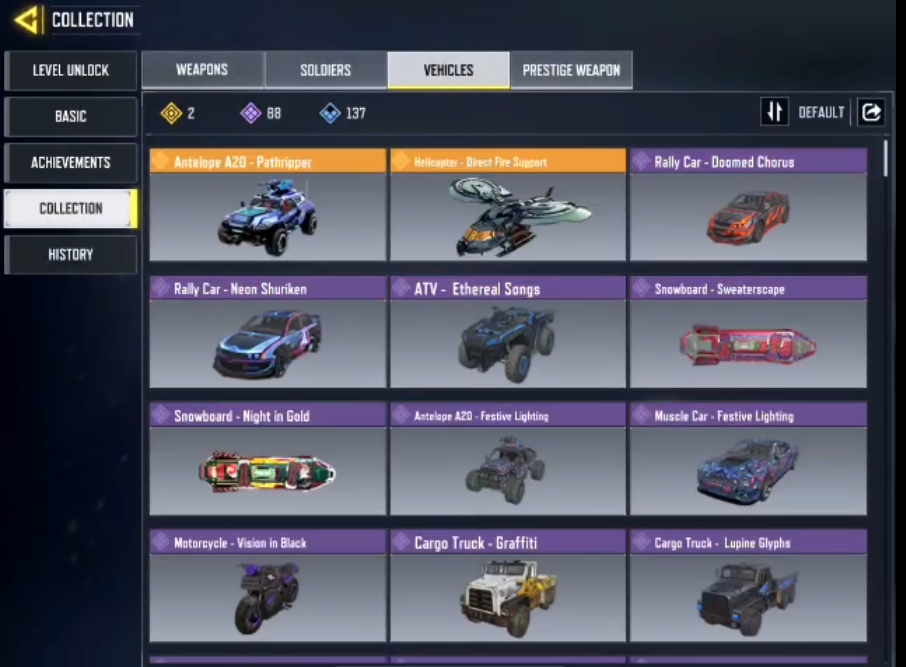Select the legendary gold rarity filter icon
This screenshot has width=906, height=667.
tap(171, 113)
